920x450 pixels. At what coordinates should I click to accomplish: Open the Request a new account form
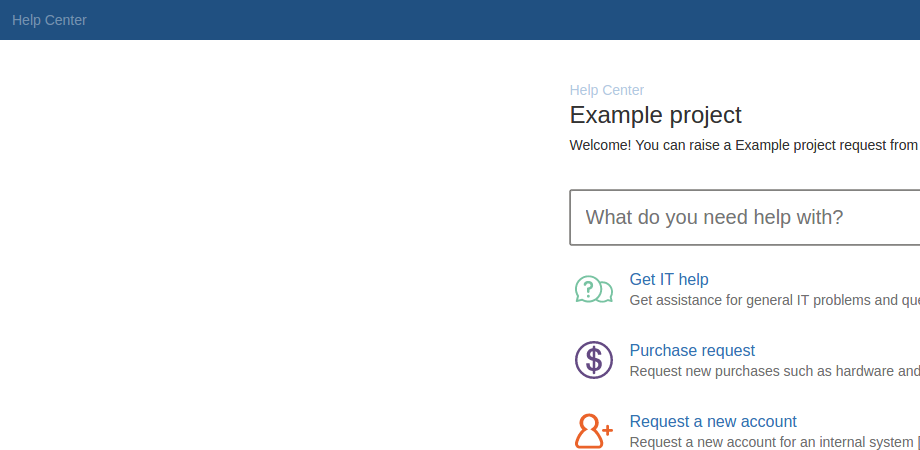(713, 421)
